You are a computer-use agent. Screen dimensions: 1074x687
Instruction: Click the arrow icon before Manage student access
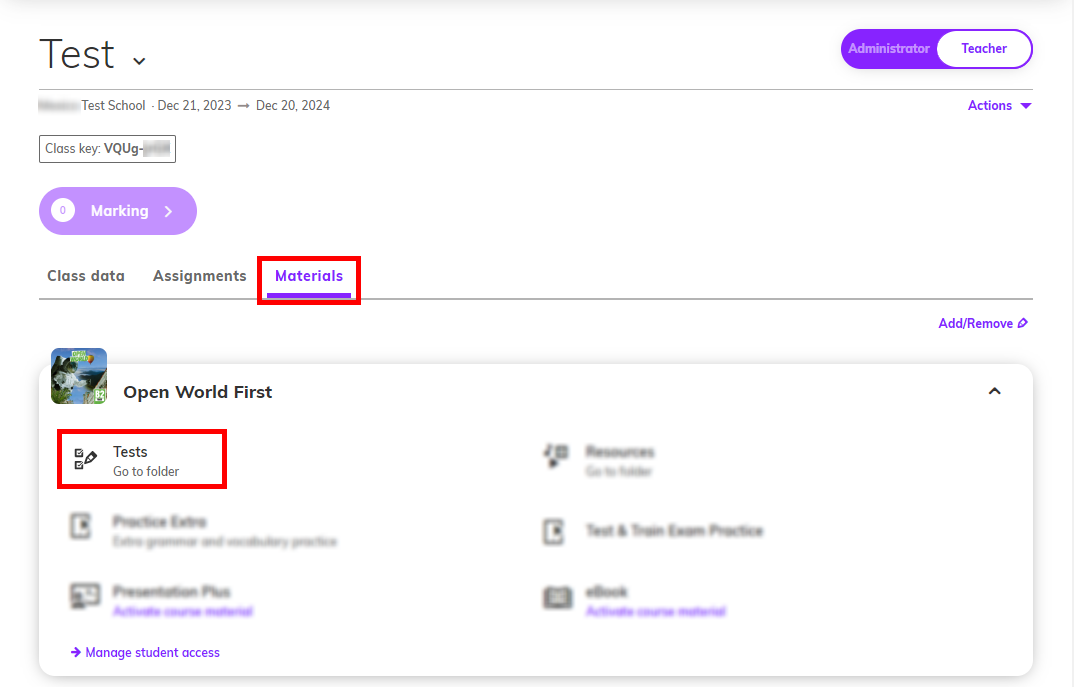click(76, 653)
